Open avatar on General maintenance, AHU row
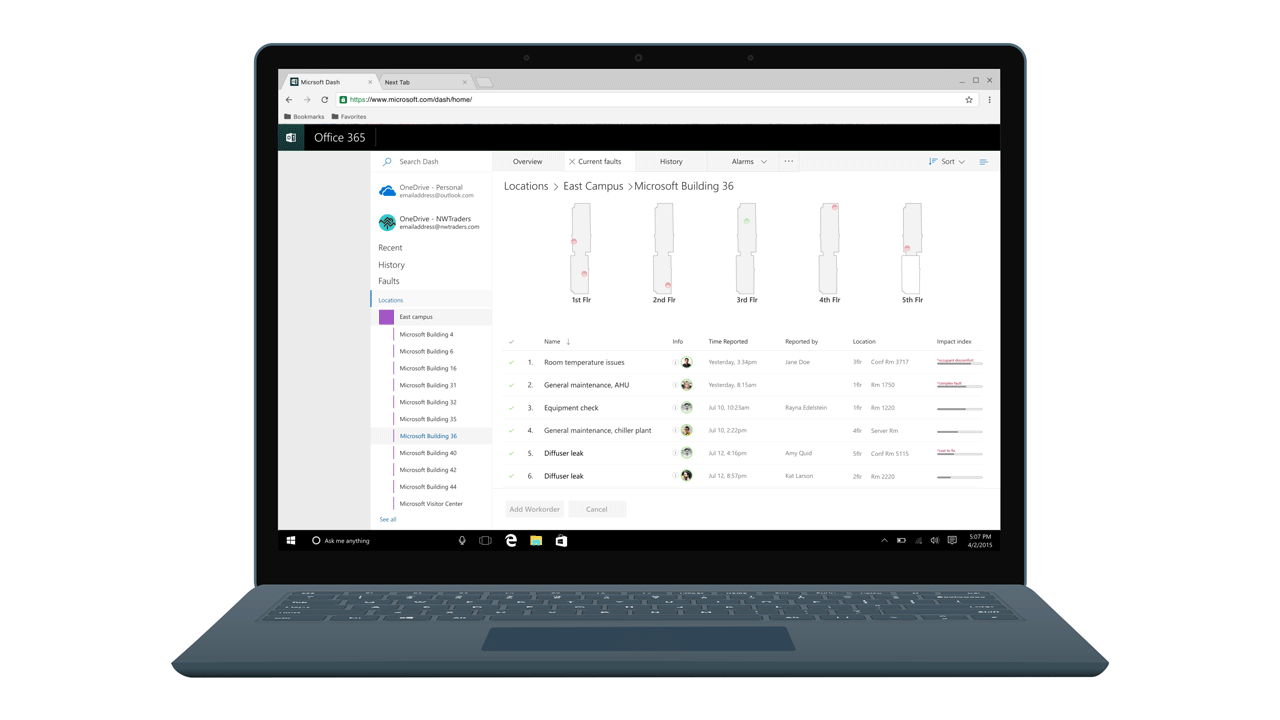This screenshot has width=1280, height=720. coord(687,385)
